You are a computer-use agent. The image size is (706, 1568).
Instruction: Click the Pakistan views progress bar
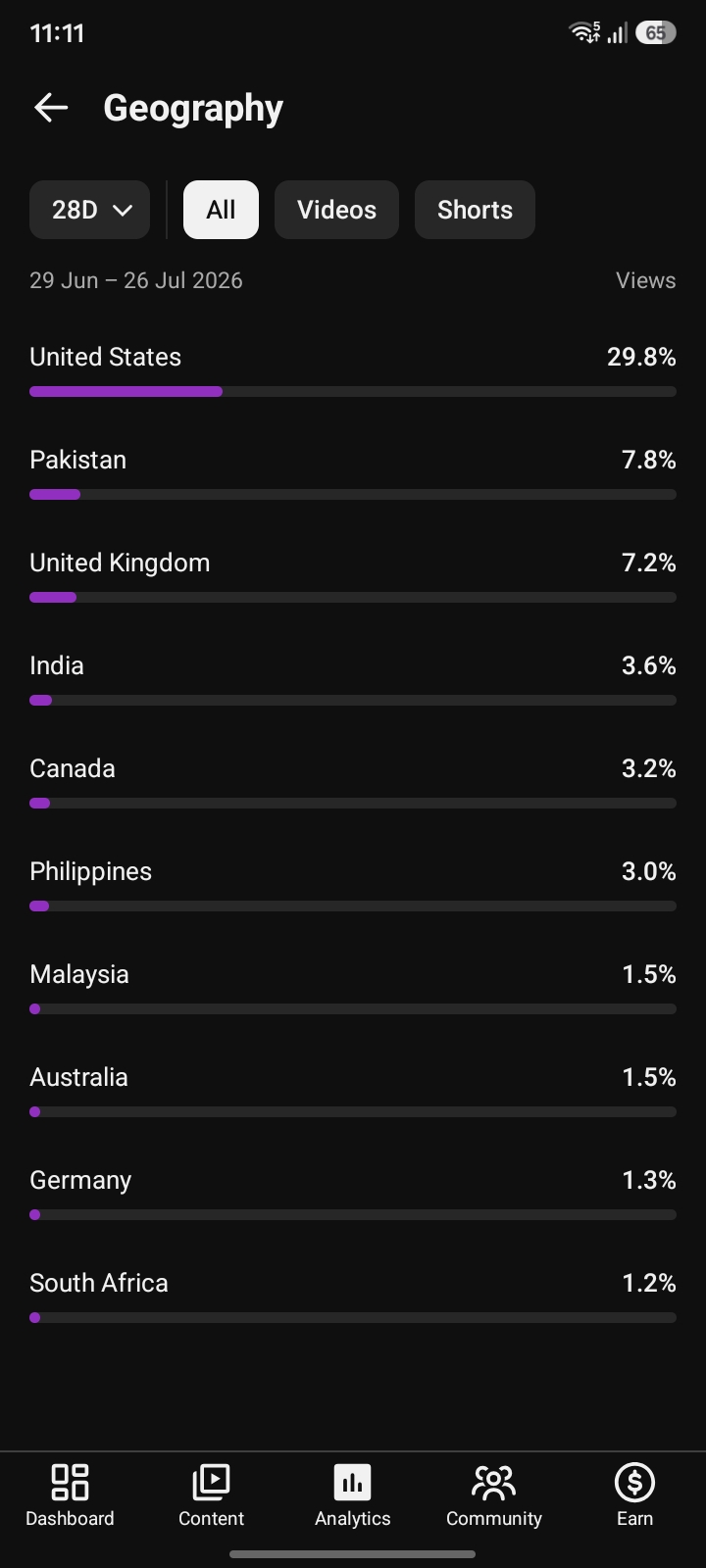point(353,494)
